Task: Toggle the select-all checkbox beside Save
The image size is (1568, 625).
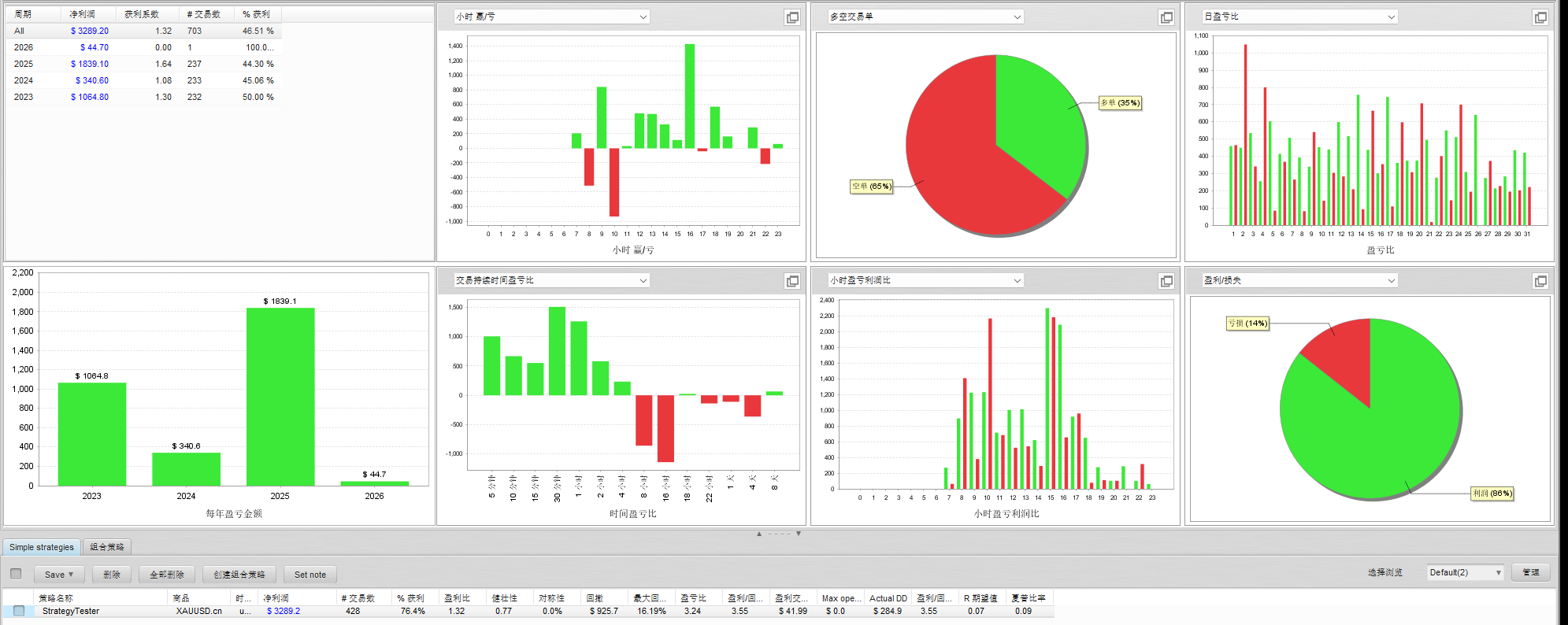Action: point(16,574)
